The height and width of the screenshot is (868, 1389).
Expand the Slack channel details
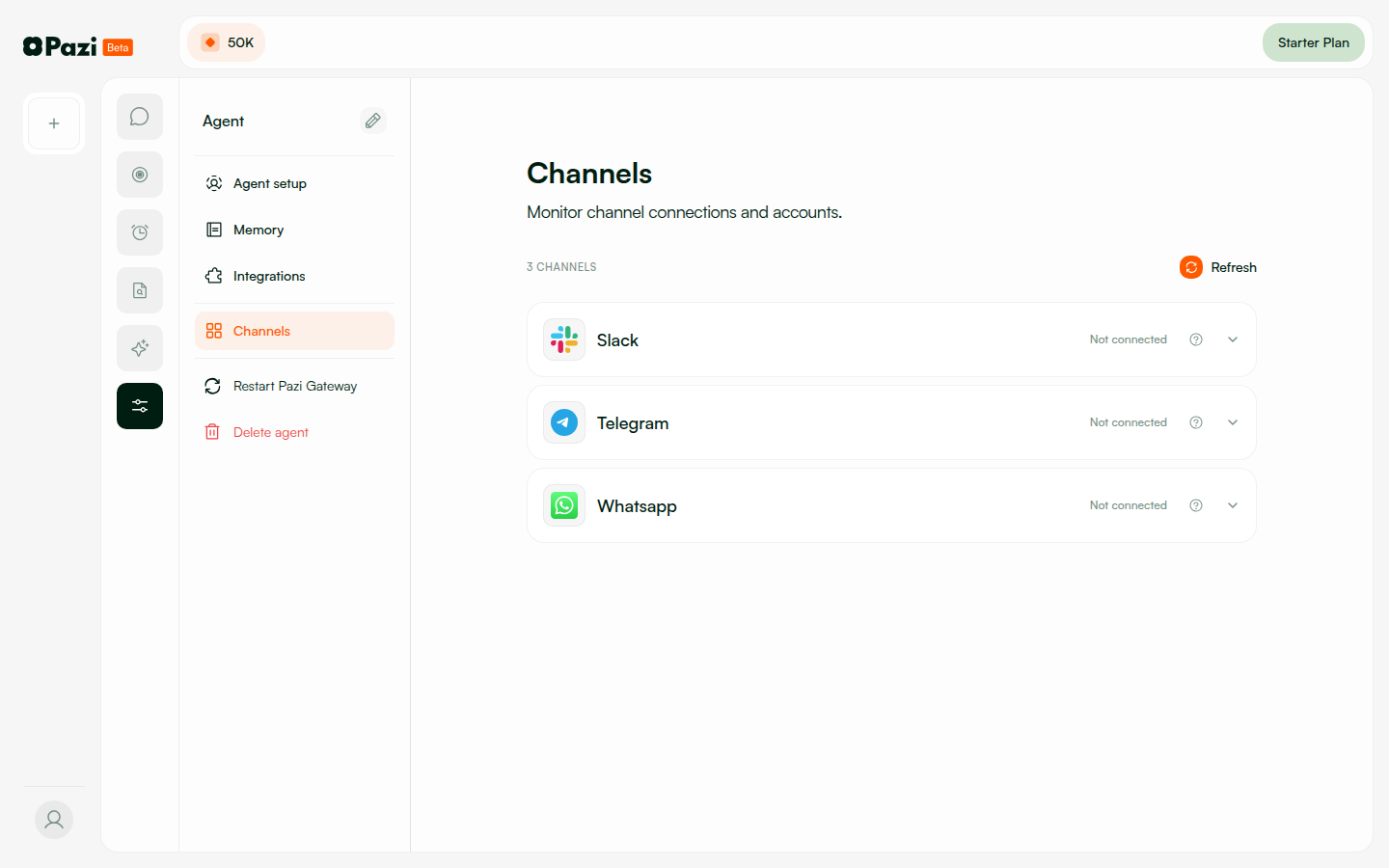[x=1233, y=339]
